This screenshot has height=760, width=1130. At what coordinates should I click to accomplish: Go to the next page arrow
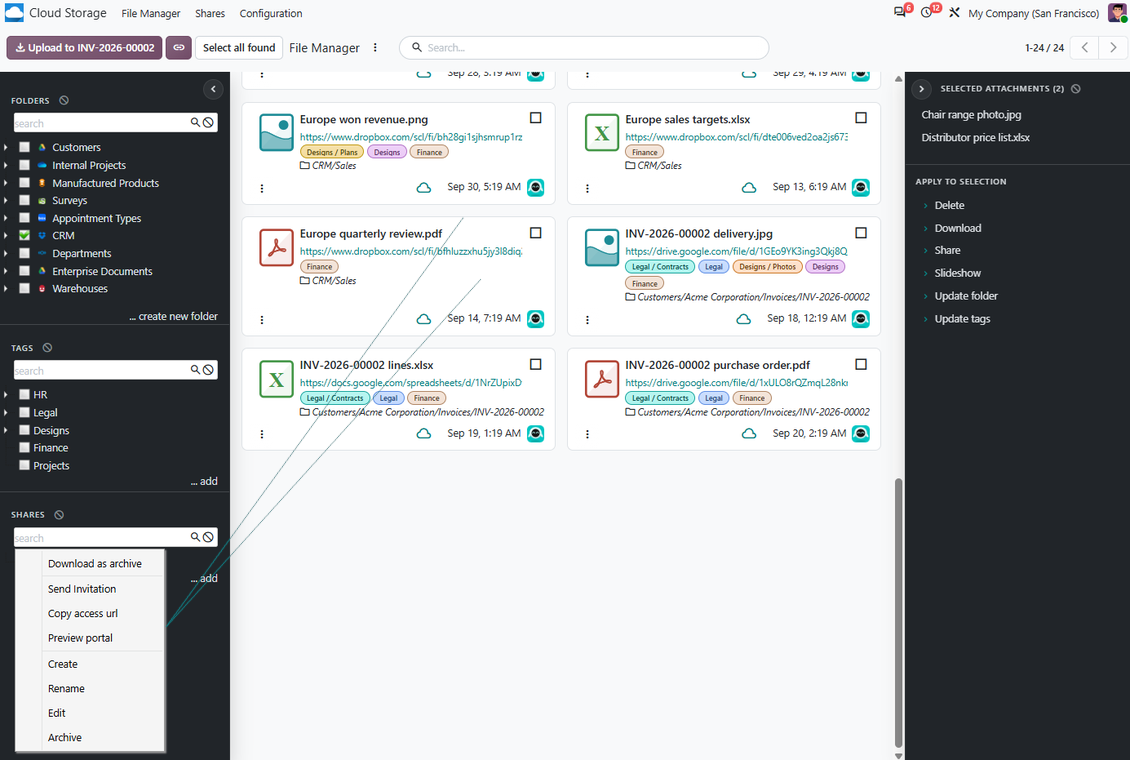[x=1113, y=48]
